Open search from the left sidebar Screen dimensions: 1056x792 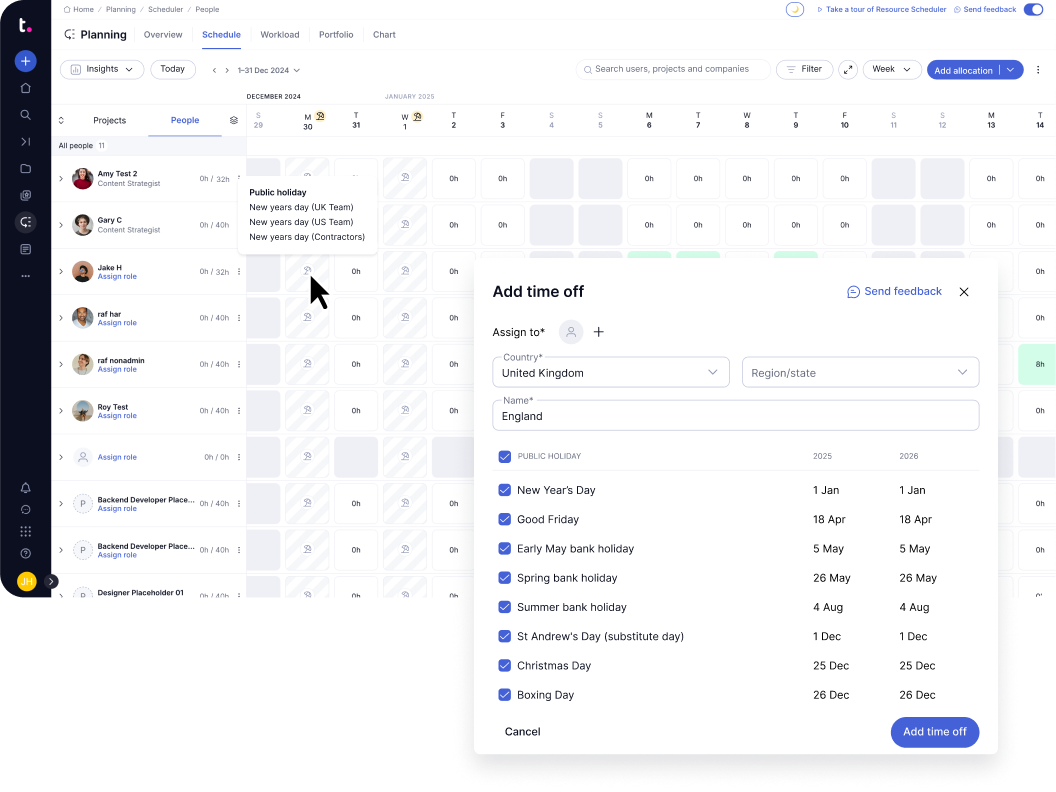(x=26, y=115)
